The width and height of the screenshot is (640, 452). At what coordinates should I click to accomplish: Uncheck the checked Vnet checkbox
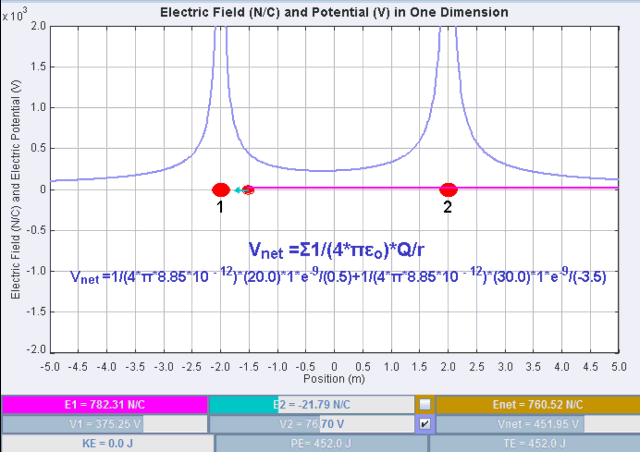point(426,424)
